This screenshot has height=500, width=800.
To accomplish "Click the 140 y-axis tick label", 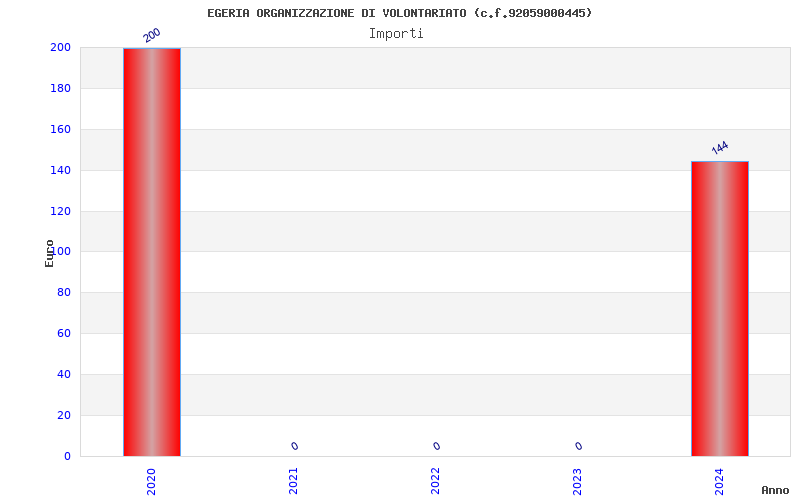I will (60, 170).
